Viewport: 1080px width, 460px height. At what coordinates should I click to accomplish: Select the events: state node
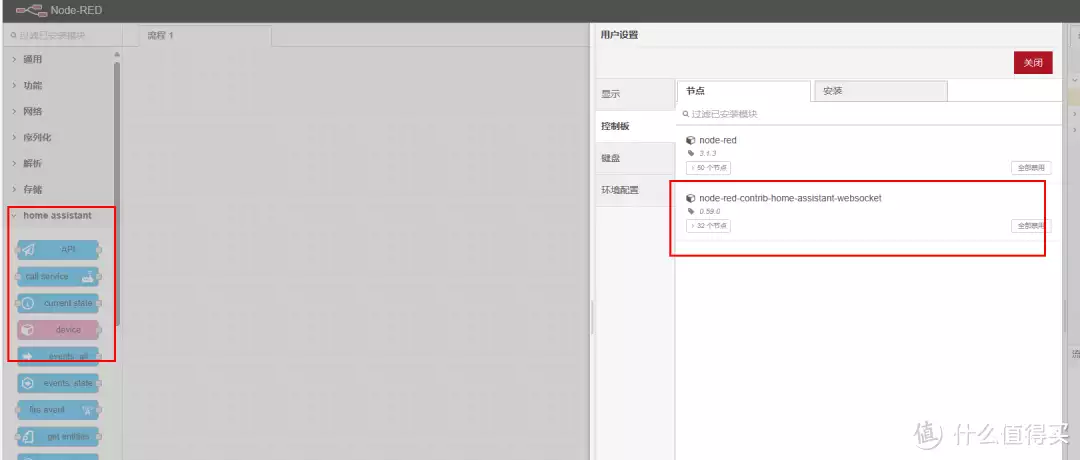click(58, 383)
